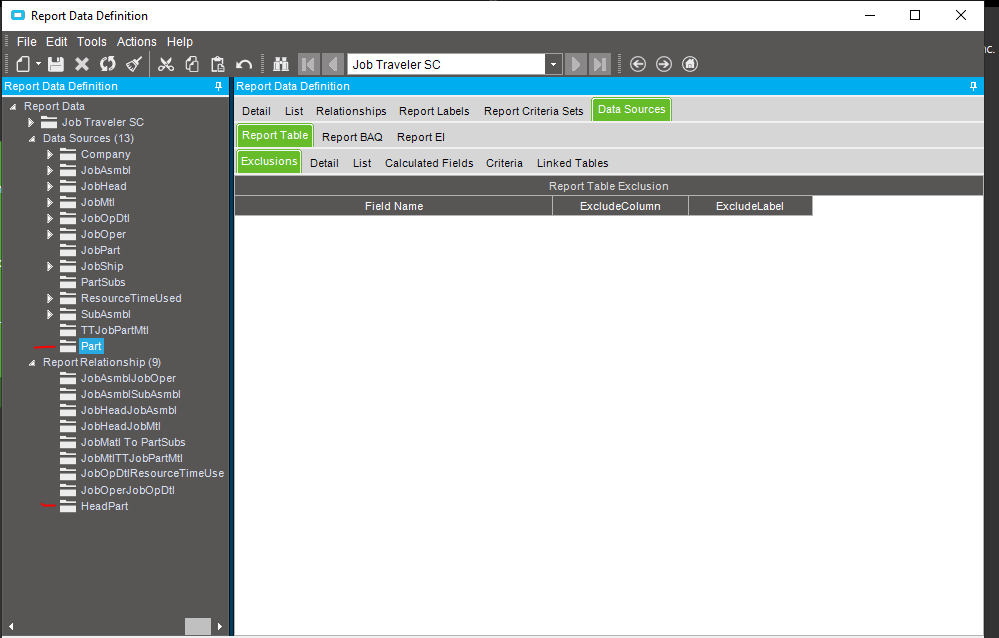Open the New icon dropdown arrow
Image resolution: width=999 pixels, height=638 pixels.
pyautogui.click(x=38, y=64)
